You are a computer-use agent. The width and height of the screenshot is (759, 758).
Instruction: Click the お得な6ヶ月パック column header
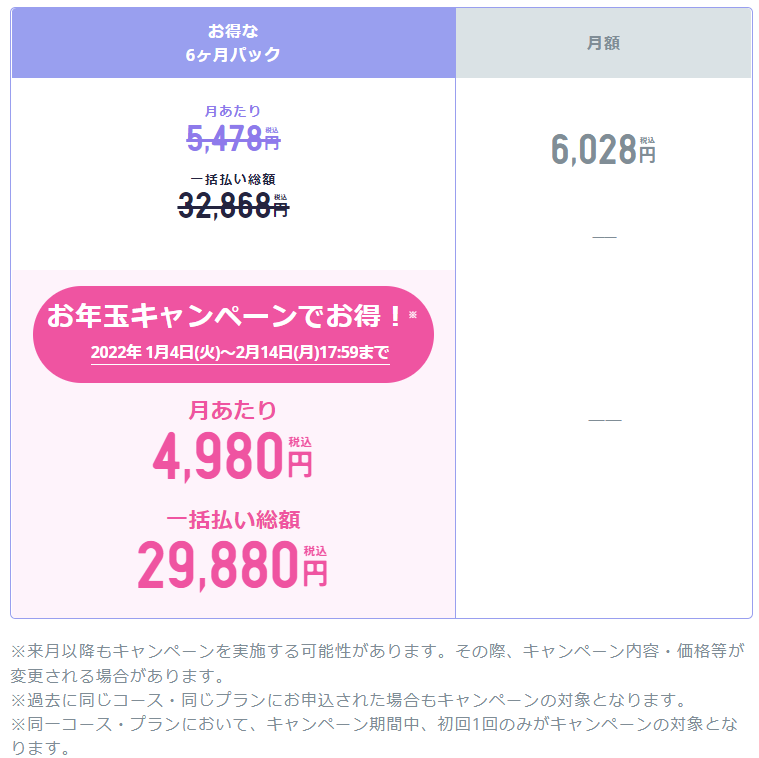(x=233, y=43)
